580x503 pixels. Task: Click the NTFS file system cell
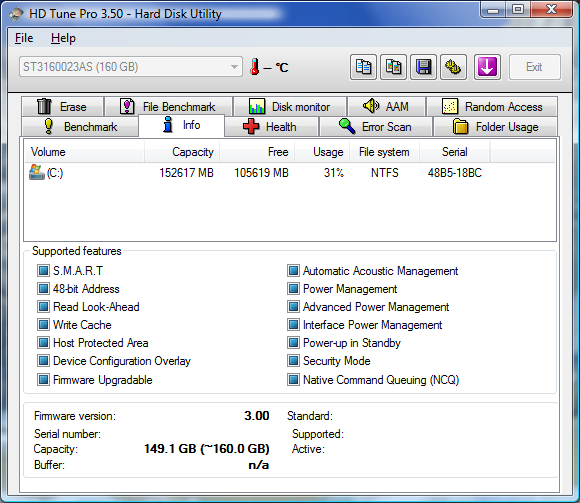385,173
